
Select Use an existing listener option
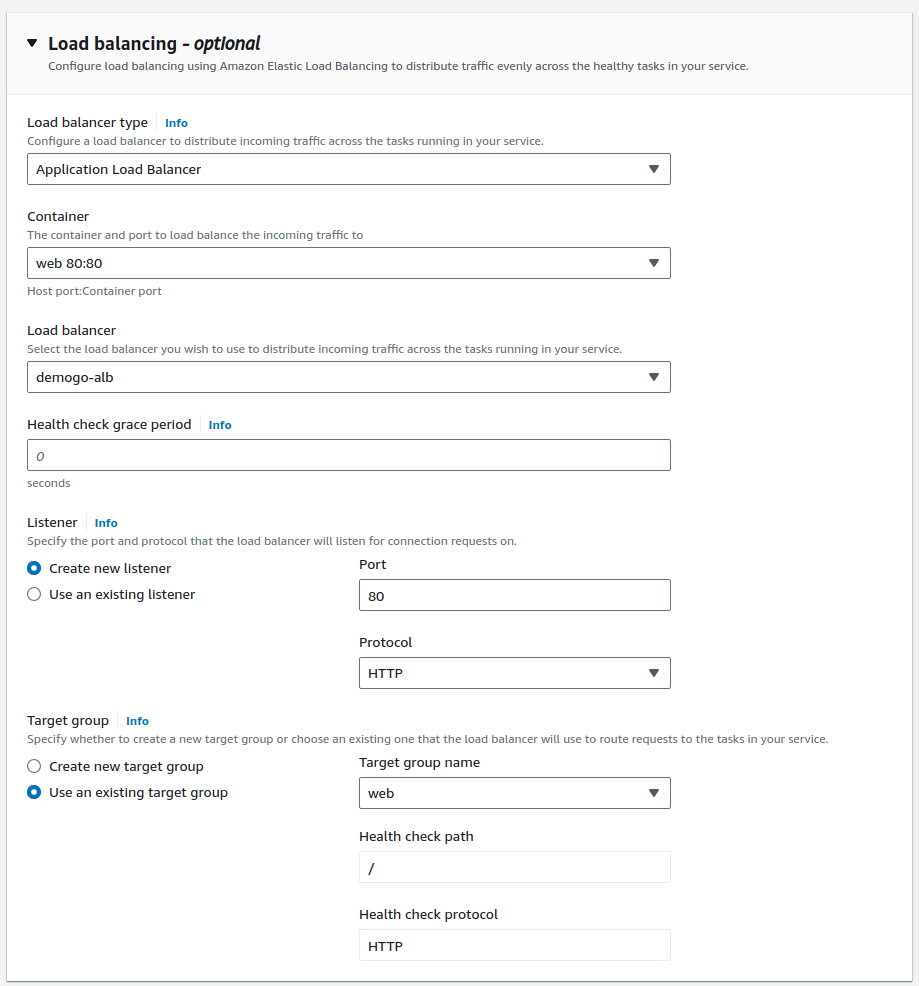pyautogui.click(x=34, y=594)
